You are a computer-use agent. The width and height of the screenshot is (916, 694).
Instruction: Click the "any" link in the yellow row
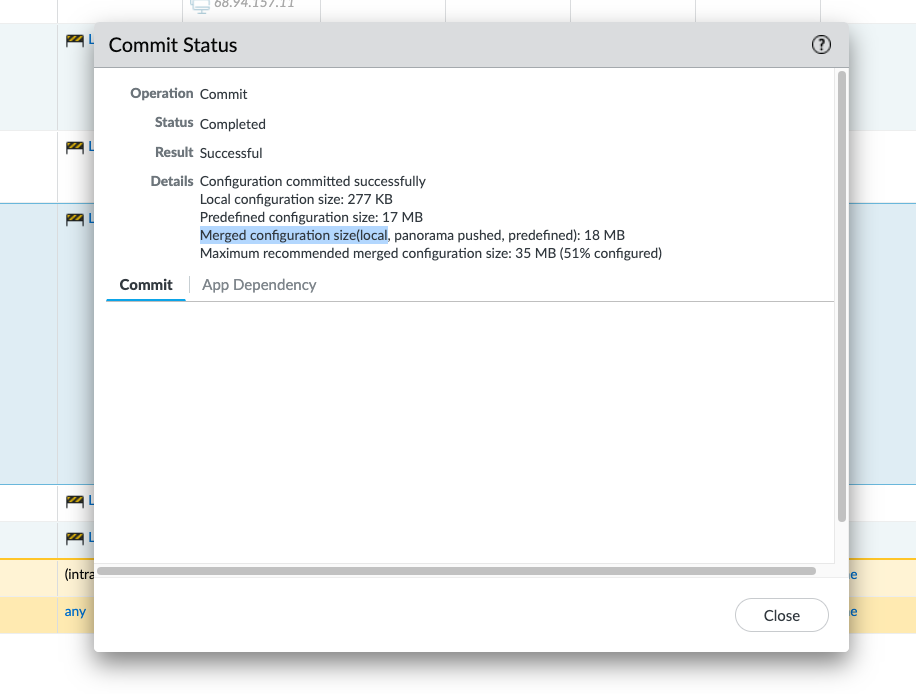click(75, 611)
